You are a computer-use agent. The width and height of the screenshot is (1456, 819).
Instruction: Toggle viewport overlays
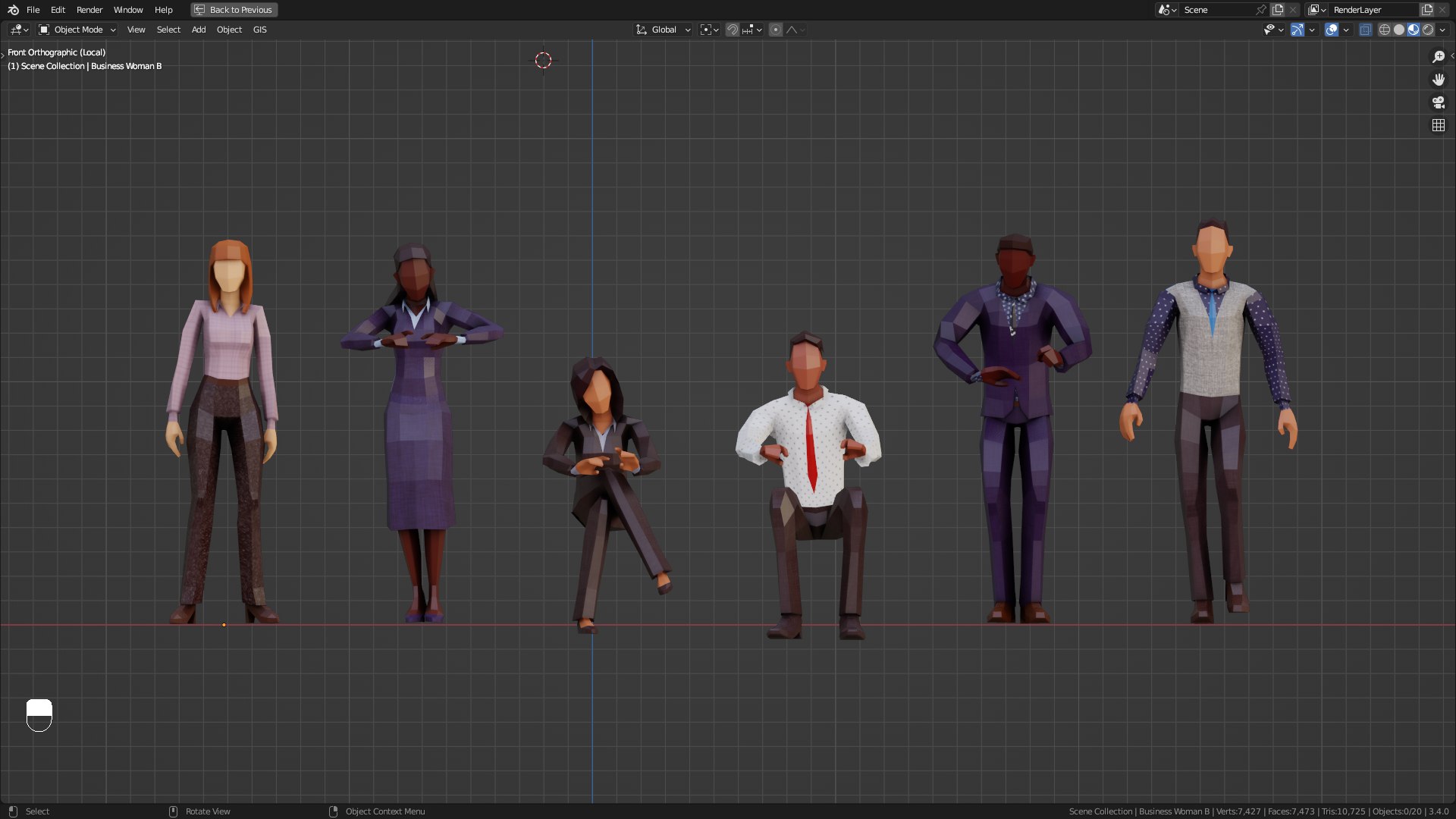click(x=1332, y=30)
